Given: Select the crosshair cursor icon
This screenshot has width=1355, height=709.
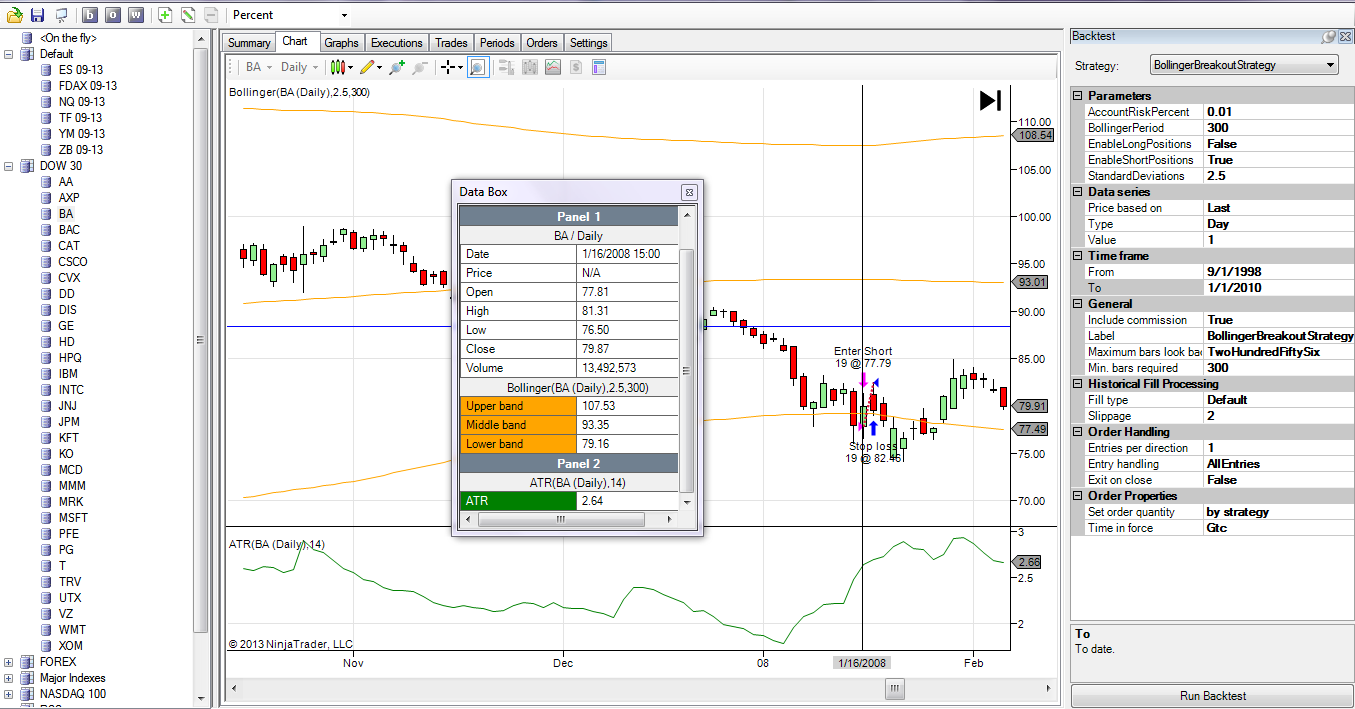Looking at the screenshot, I should coord(449,67).
